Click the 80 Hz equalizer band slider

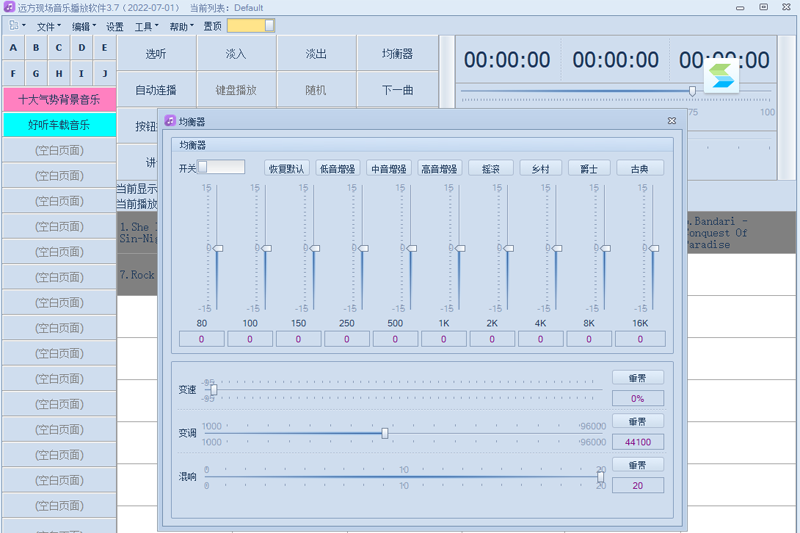(218, 248)
